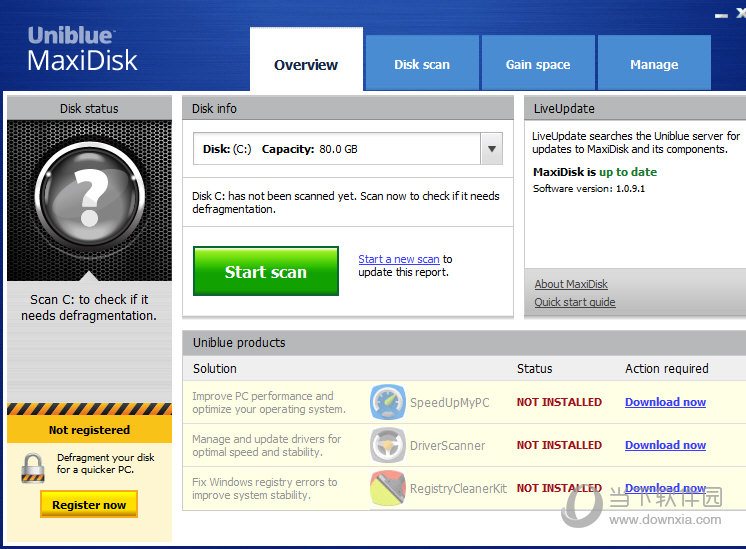Click the Register now button
746x549 pixels.
89,504
